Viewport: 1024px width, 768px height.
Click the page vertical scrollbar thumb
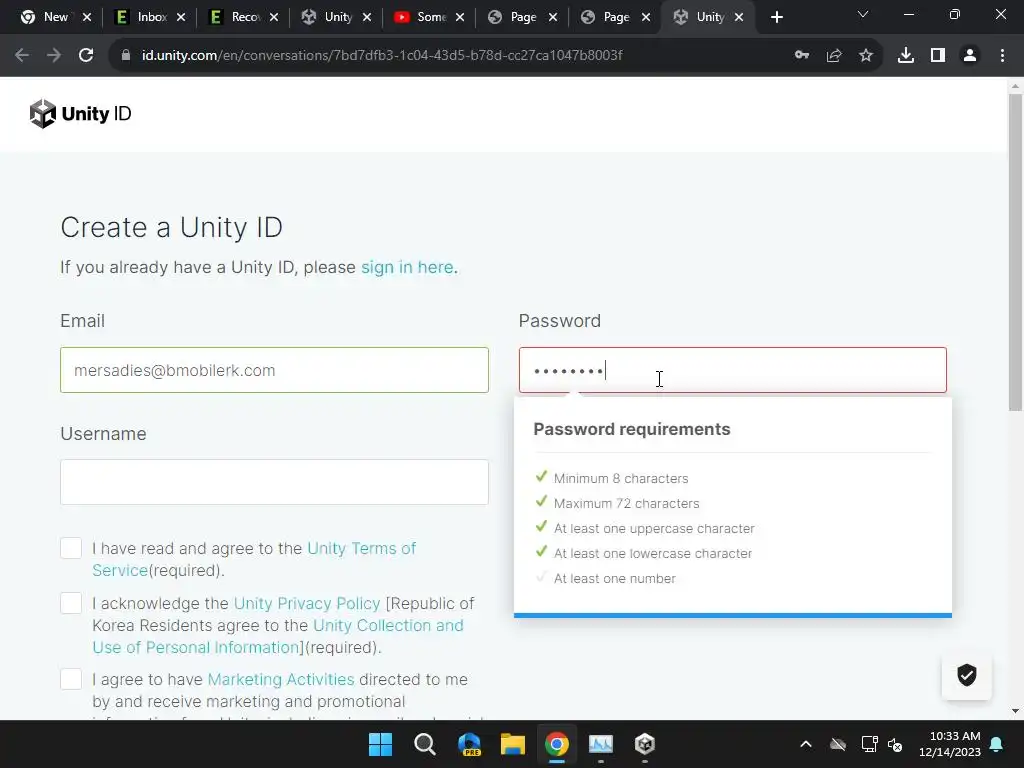tap(1015, 252)
